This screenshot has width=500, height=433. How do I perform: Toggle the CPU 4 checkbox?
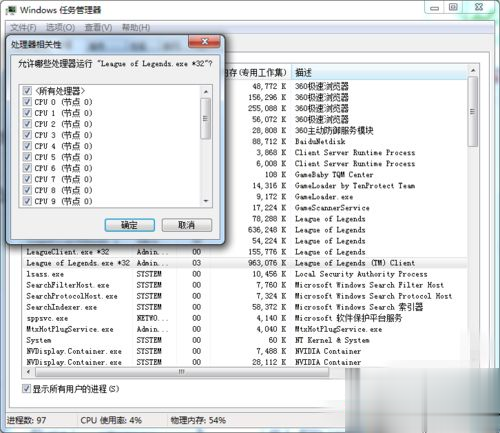coord(27,146)
